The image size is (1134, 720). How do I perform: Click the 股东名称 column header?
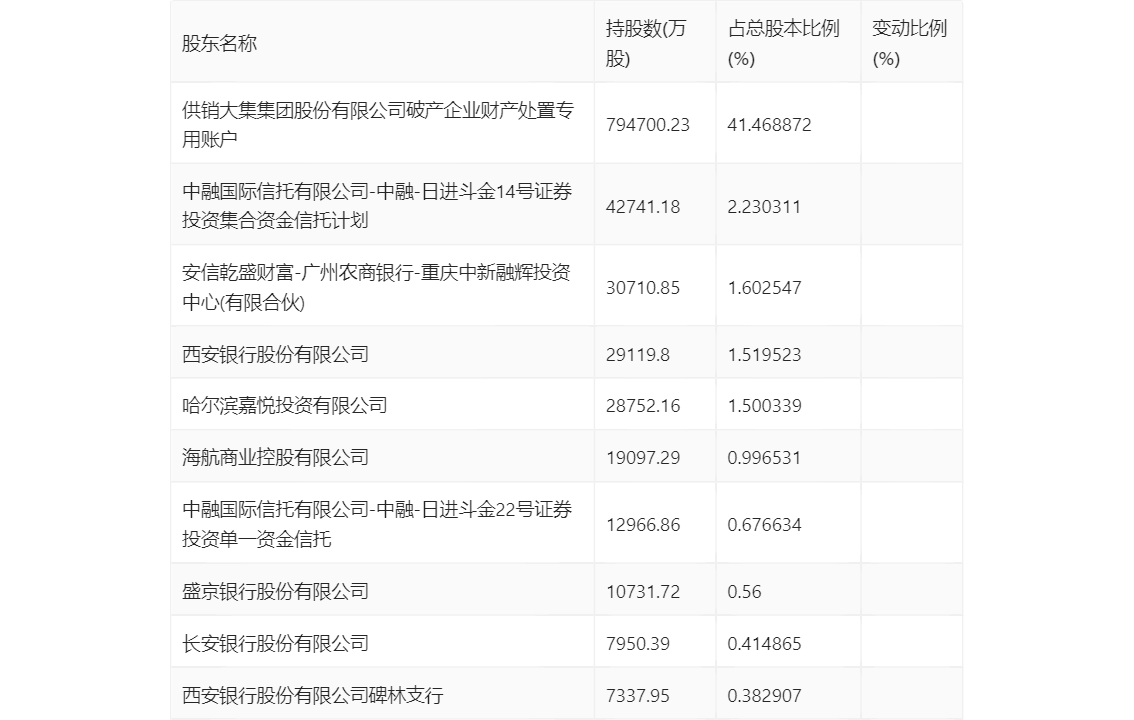219,43
